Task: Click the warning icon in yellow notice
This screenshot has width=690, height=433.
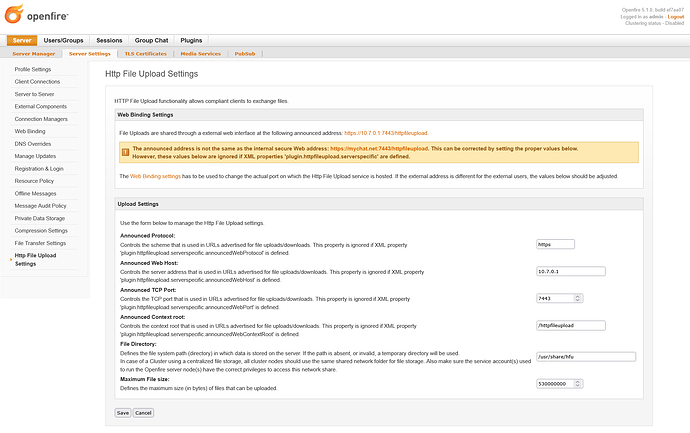Action: 125,152
